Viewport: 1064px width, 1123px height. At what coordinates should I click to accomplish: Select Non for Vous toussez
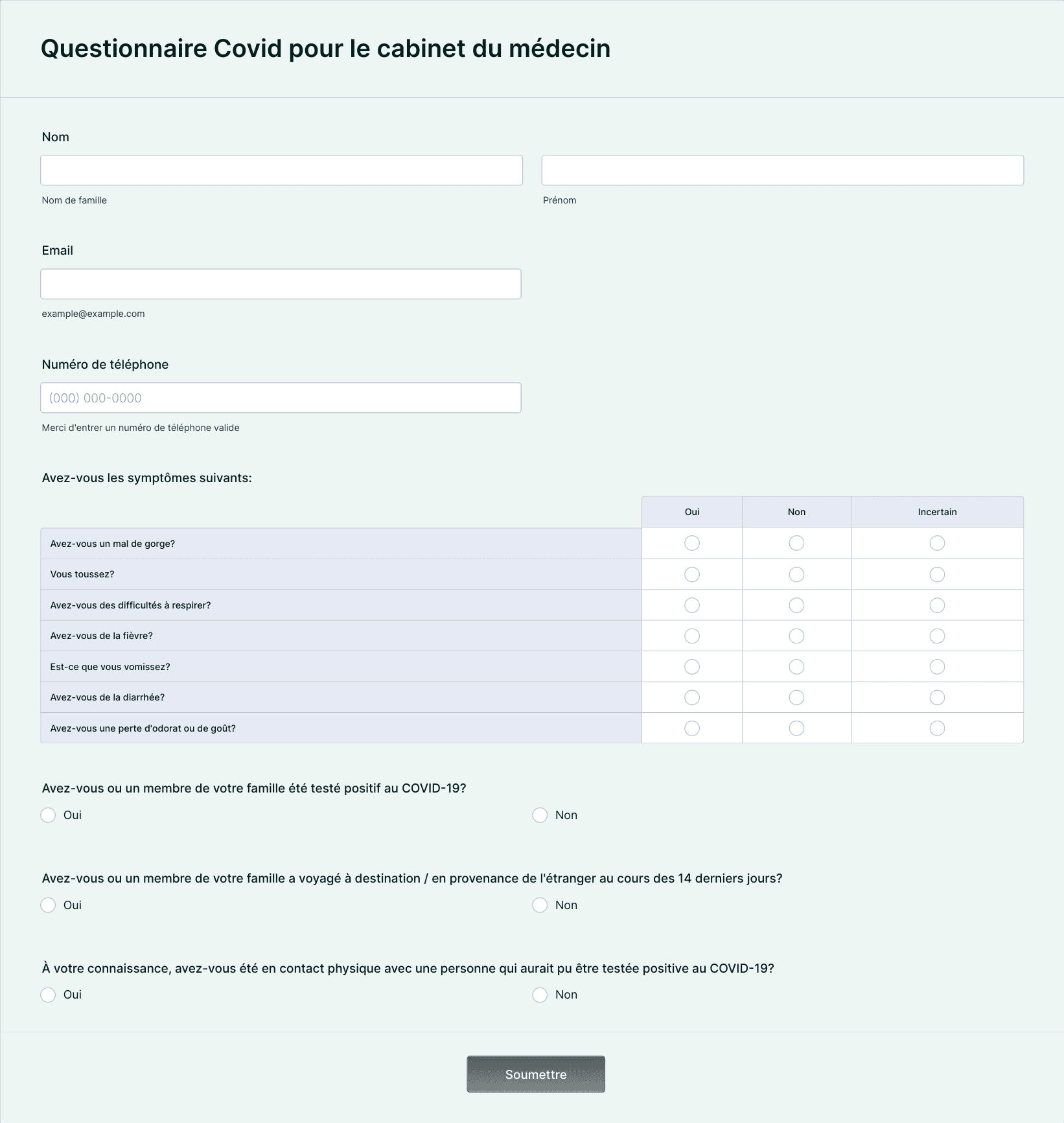(x=796, y=575)
